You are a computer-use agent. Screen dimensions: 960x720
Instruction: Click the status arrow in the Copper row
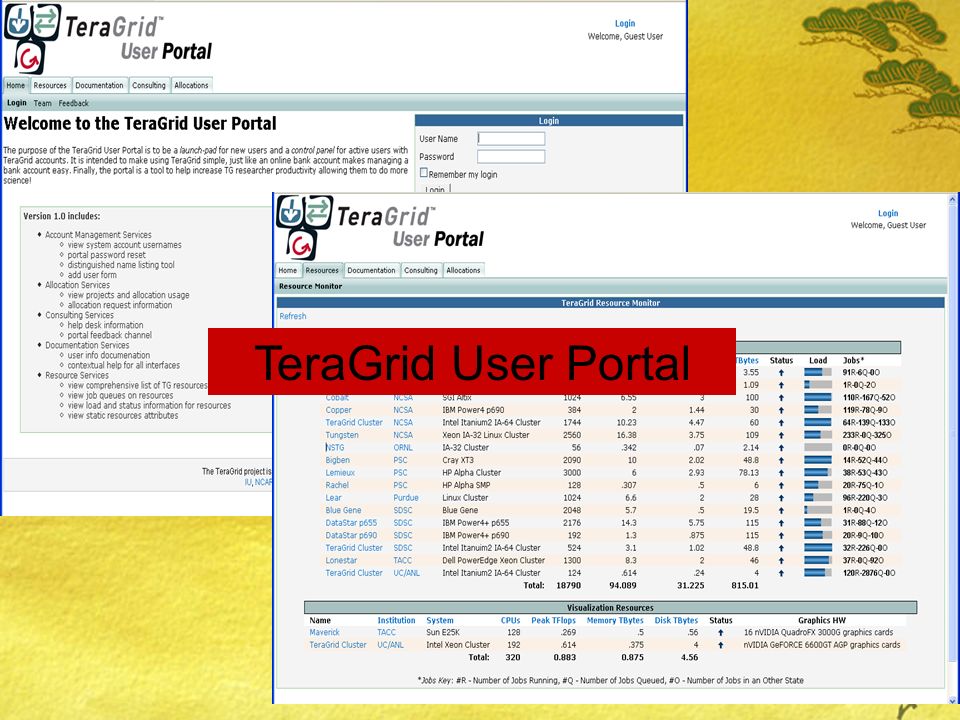coord(781,410)
